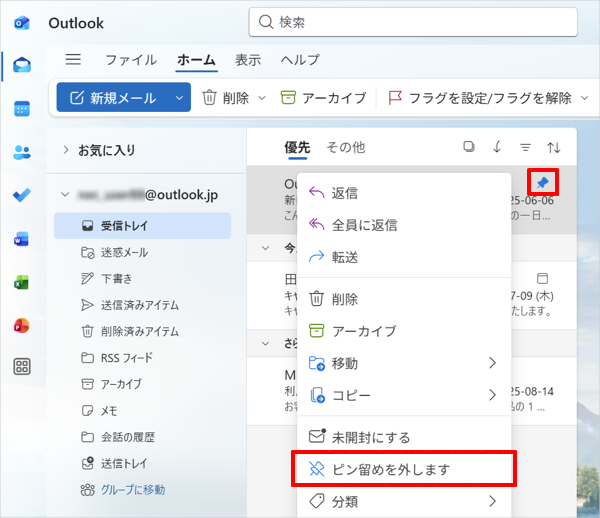Choose アーカイブ from context menu

[404, 331]
